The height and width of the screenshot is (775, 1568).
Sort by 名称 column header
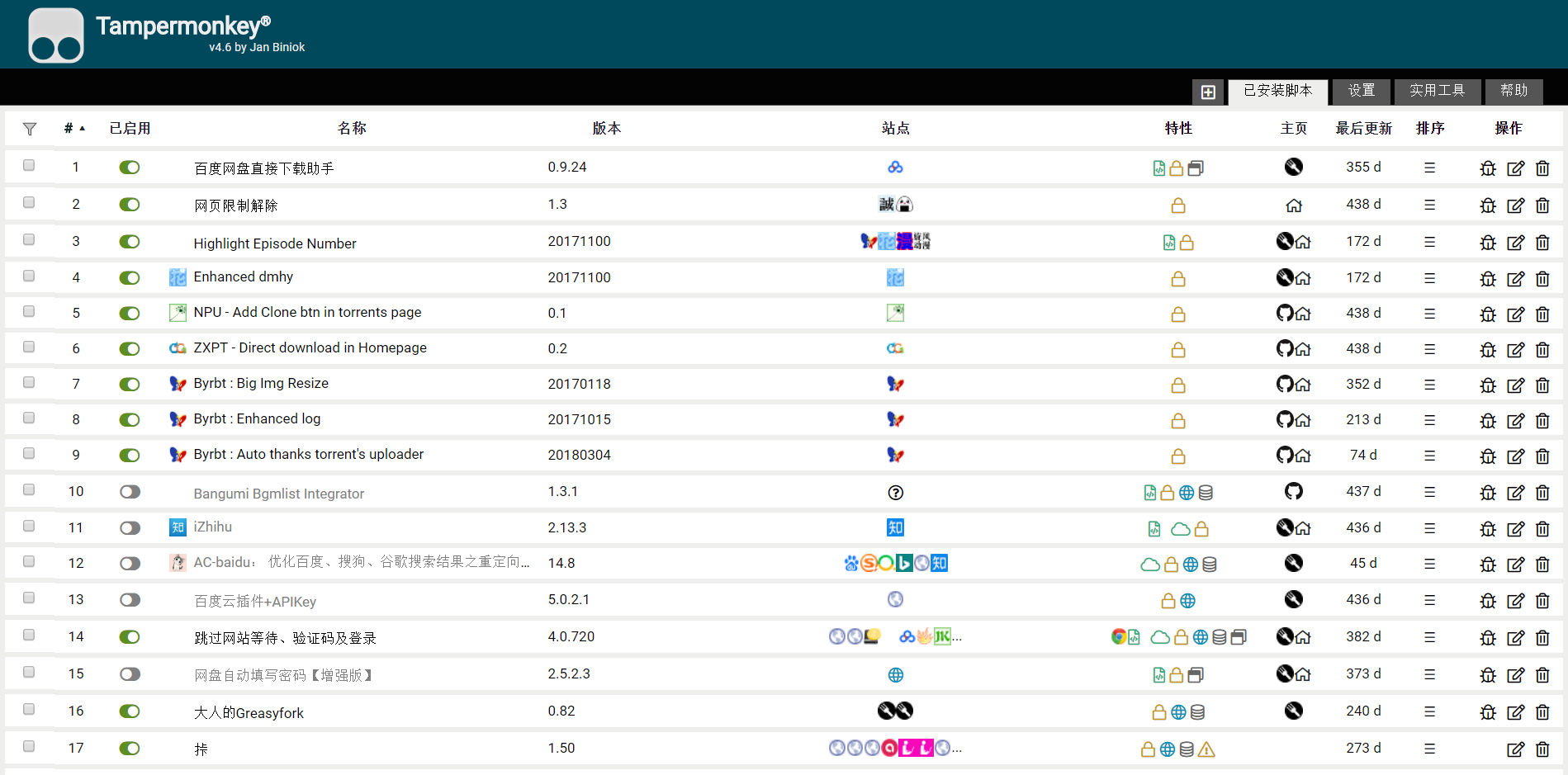point(352,128)
